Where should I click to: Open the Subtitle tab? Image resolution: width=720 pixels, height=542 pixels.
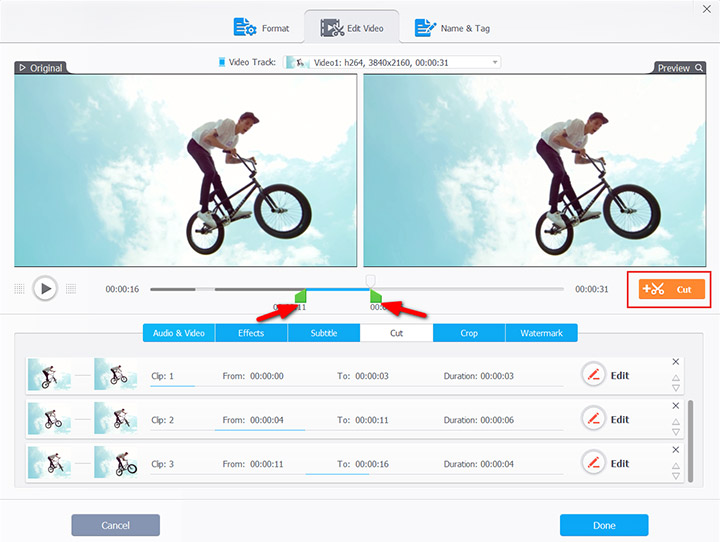pos(324,333)
